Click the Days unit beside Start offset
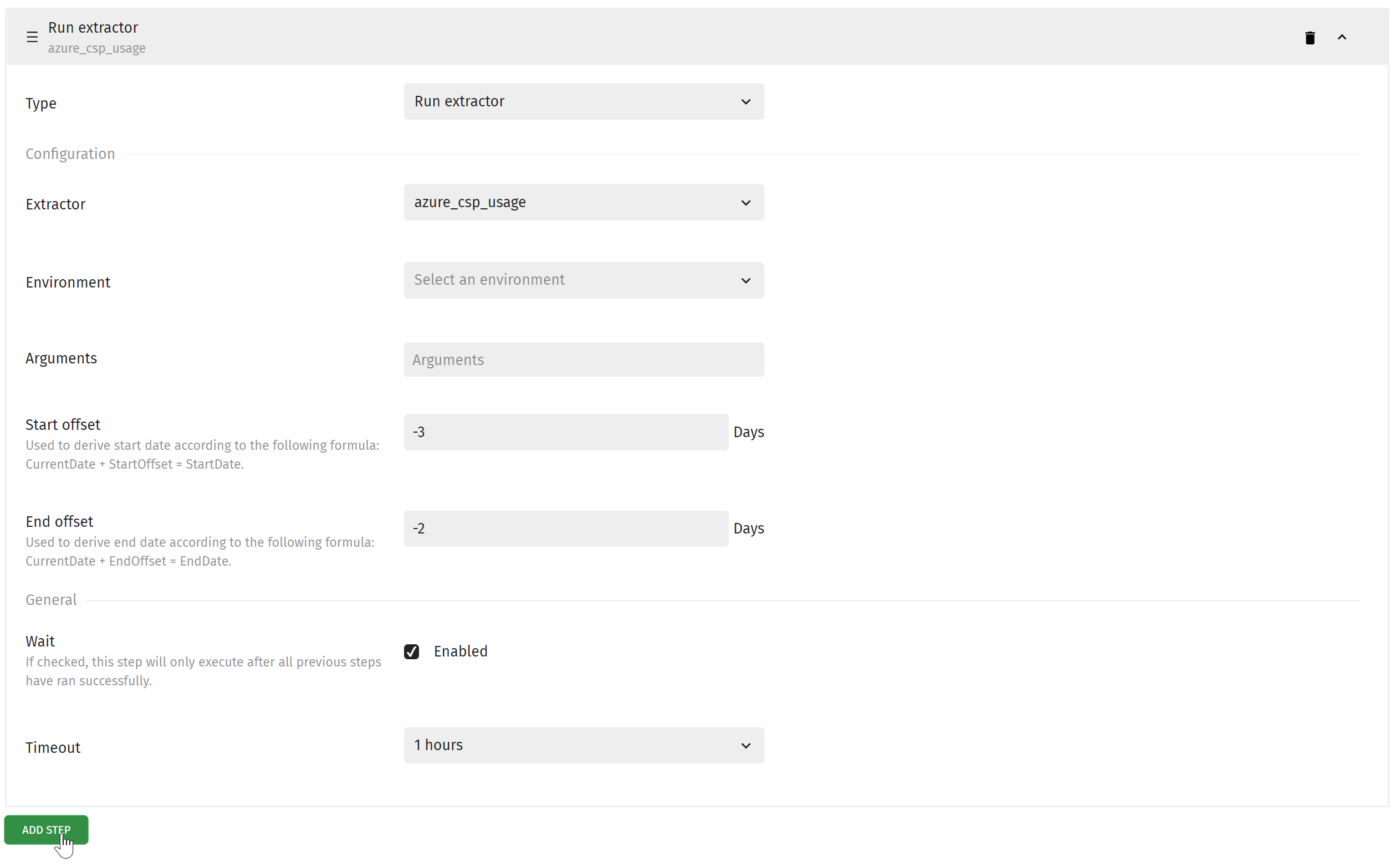1400x867 pixels. click(748, 432)
